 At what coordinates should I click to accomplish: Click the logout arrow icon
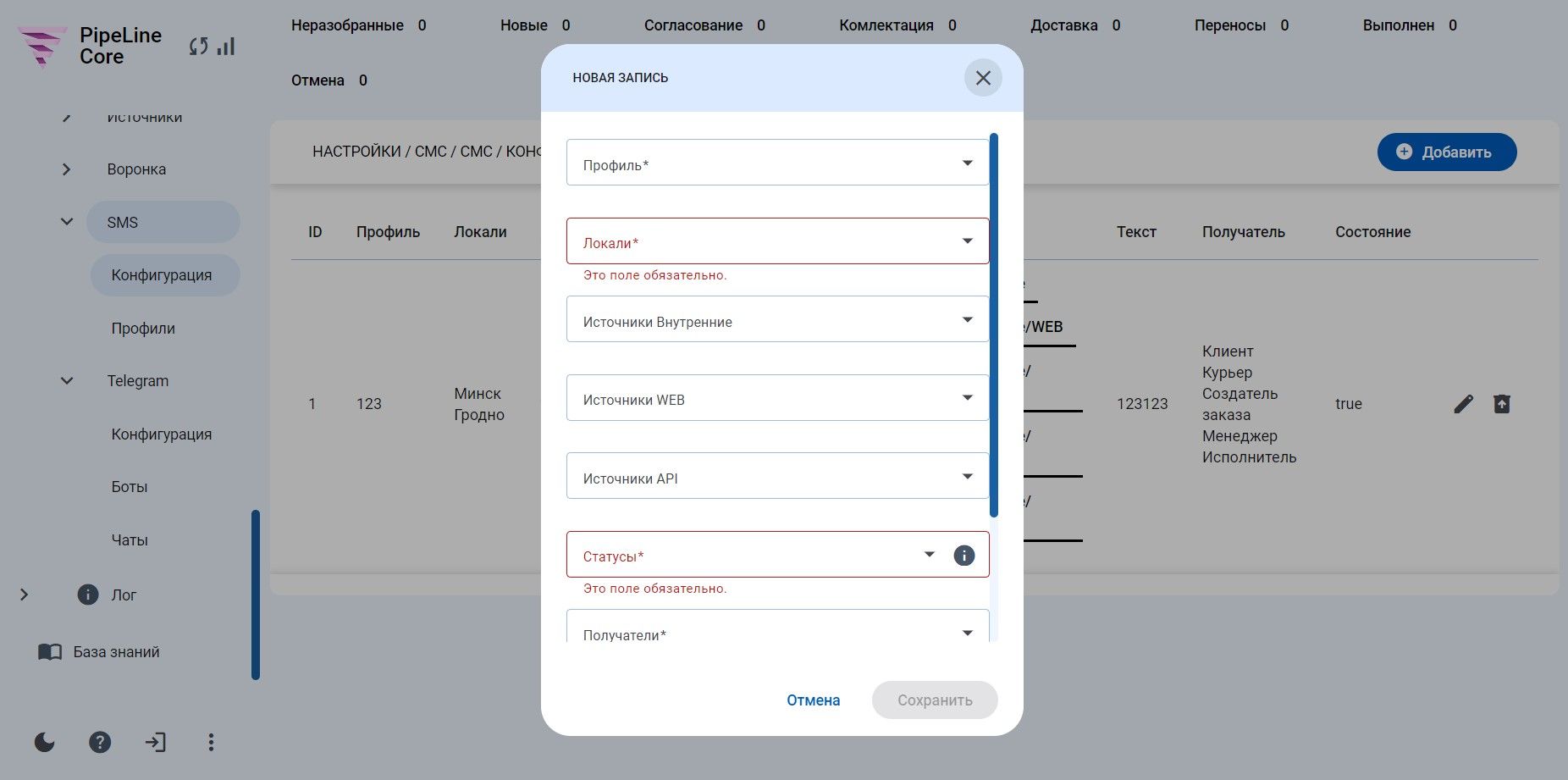tap(155, 743)
